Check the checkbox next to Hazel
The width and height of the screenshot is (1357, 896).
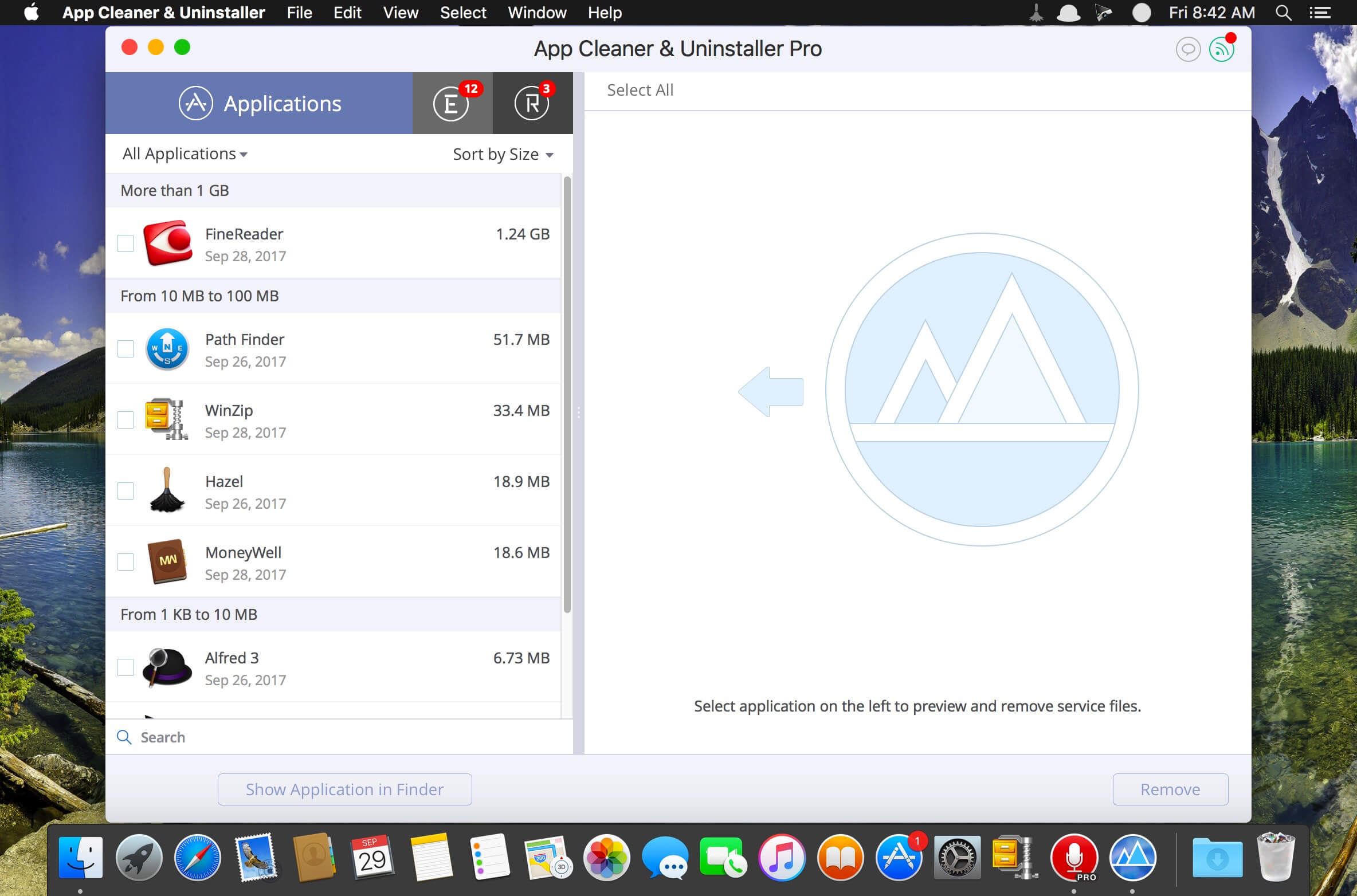[x=125, y=491]
